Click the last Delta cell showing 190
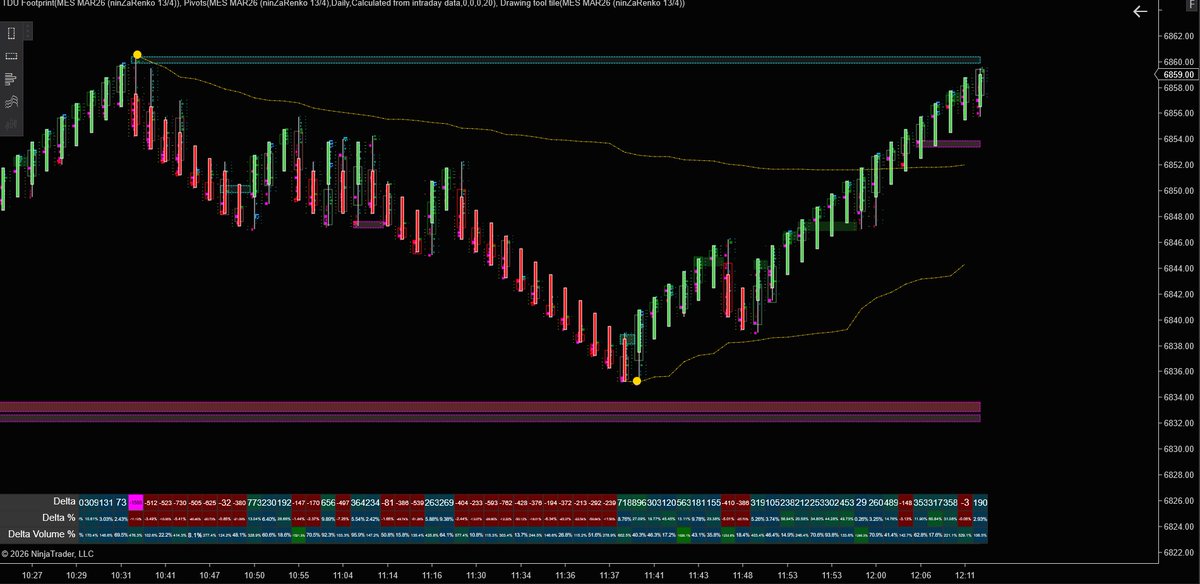The image size is (1200, 584). pyautogui.click(x=980, y=501)
